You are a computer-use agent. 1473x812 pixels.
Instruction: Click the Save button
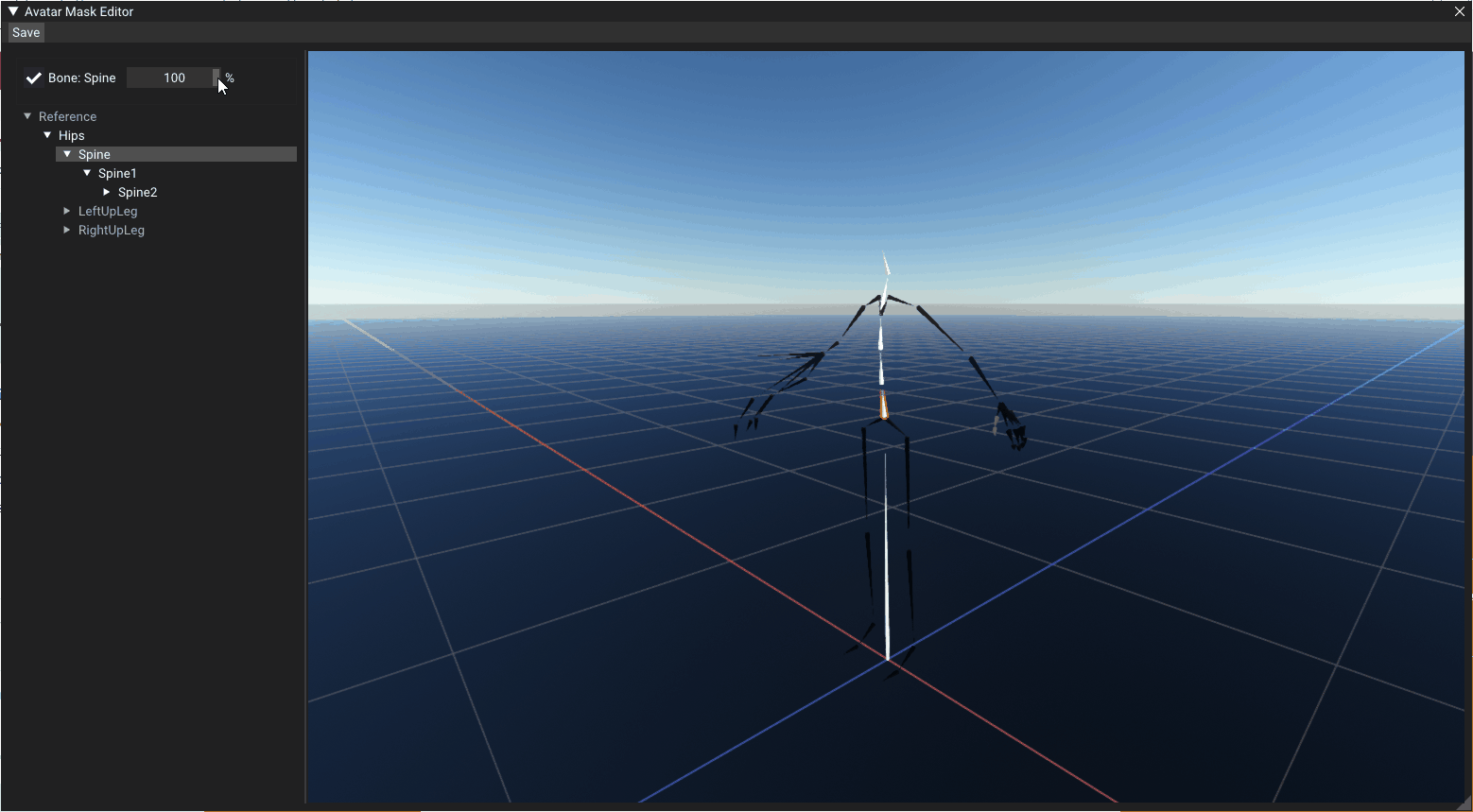pyautogui.click(x=26, y=32)
